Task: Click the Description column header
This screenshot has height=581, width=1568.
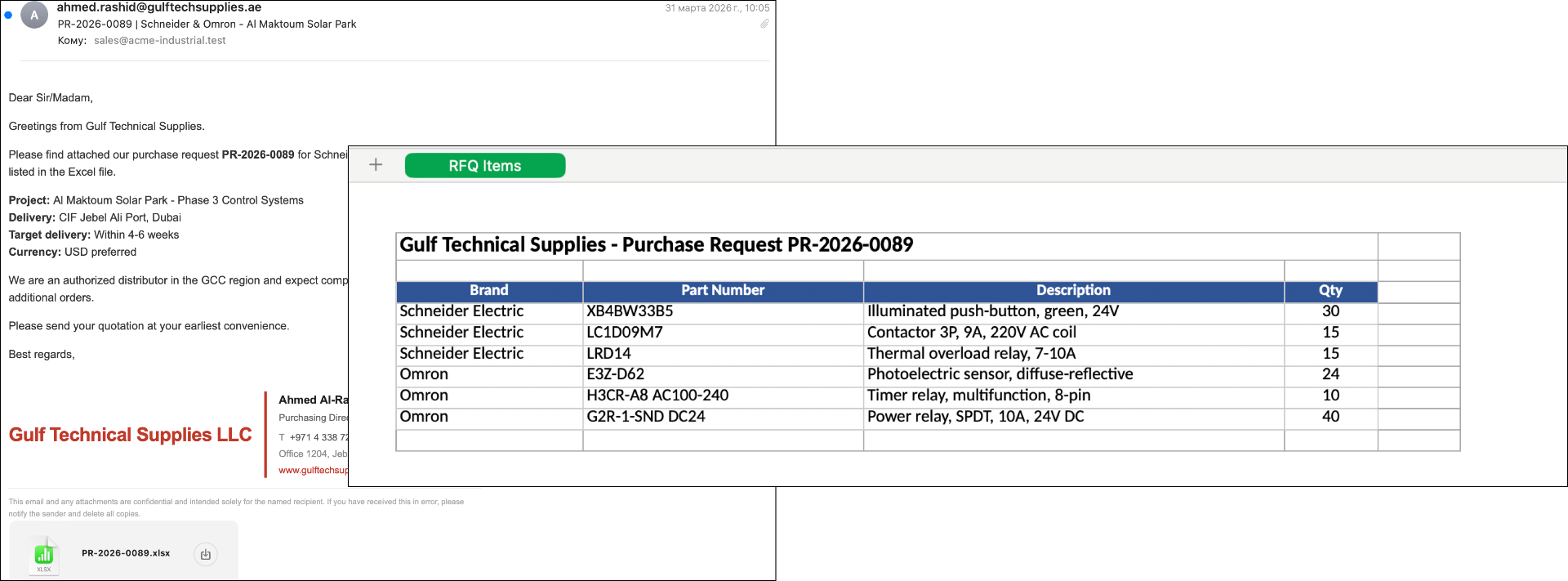Action: (x=1073, y=290)
